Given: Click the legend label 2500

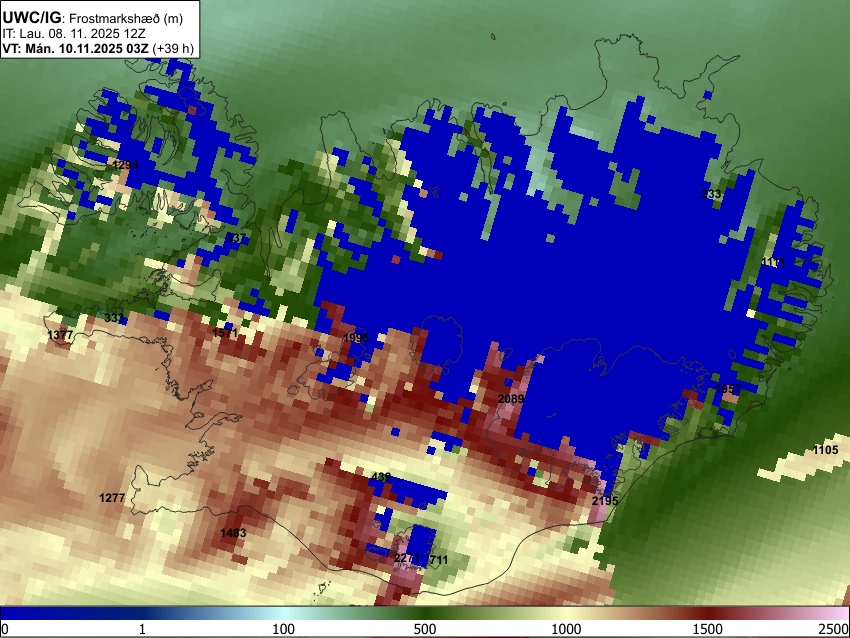Looking at the screenshot, I should [x=835, y=629].
